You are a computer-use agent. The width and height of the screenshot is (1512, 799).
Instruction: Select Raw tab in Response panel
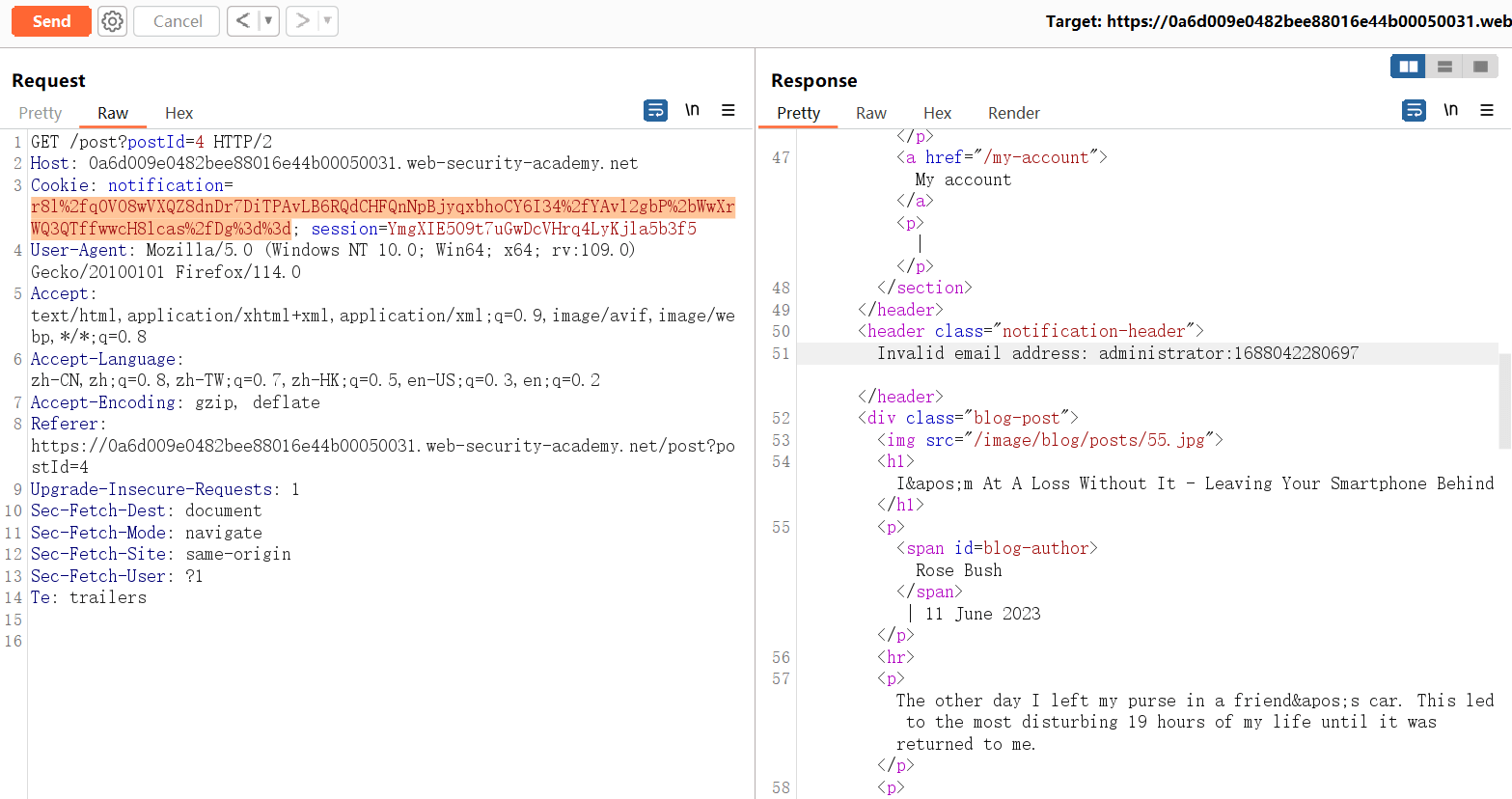coord(870,113)
